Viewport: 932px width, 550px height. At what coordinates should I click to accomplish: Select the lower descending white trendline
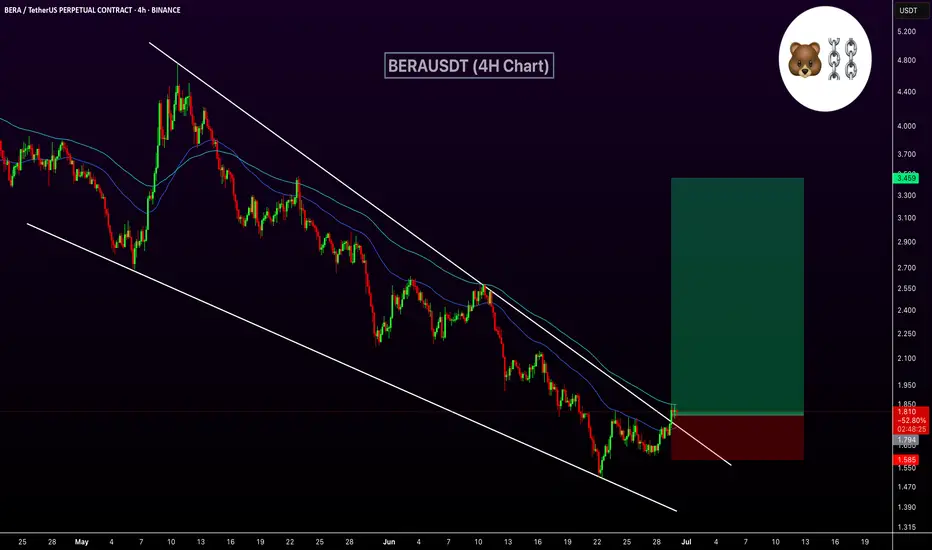(x=351, y=367)
